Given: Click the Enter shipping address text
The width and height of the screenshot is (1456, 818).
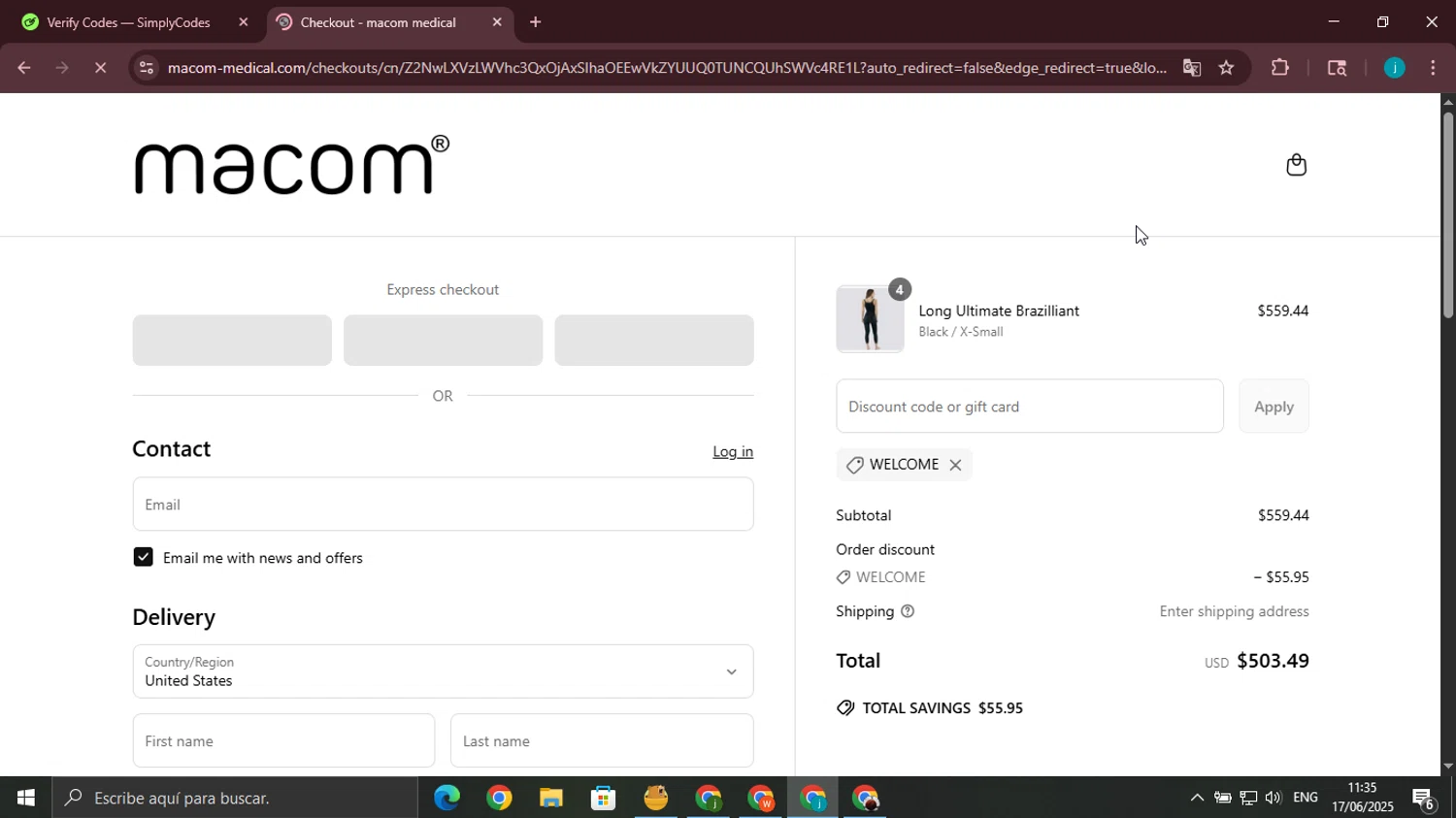Looking at the screenshot, I should 1234,611.
